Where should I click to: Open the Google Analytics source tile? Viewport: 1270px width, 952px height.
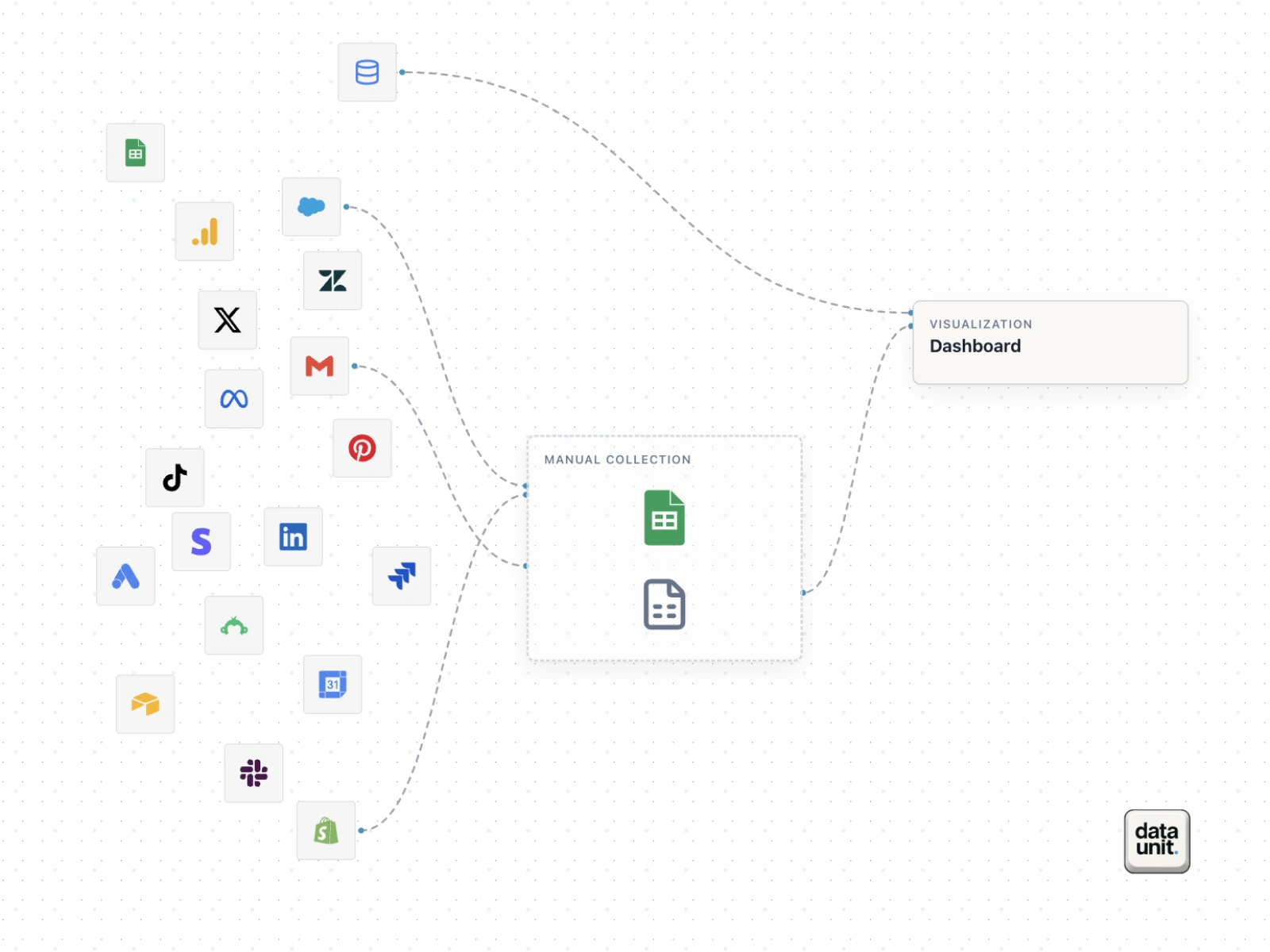click(205, 232)
